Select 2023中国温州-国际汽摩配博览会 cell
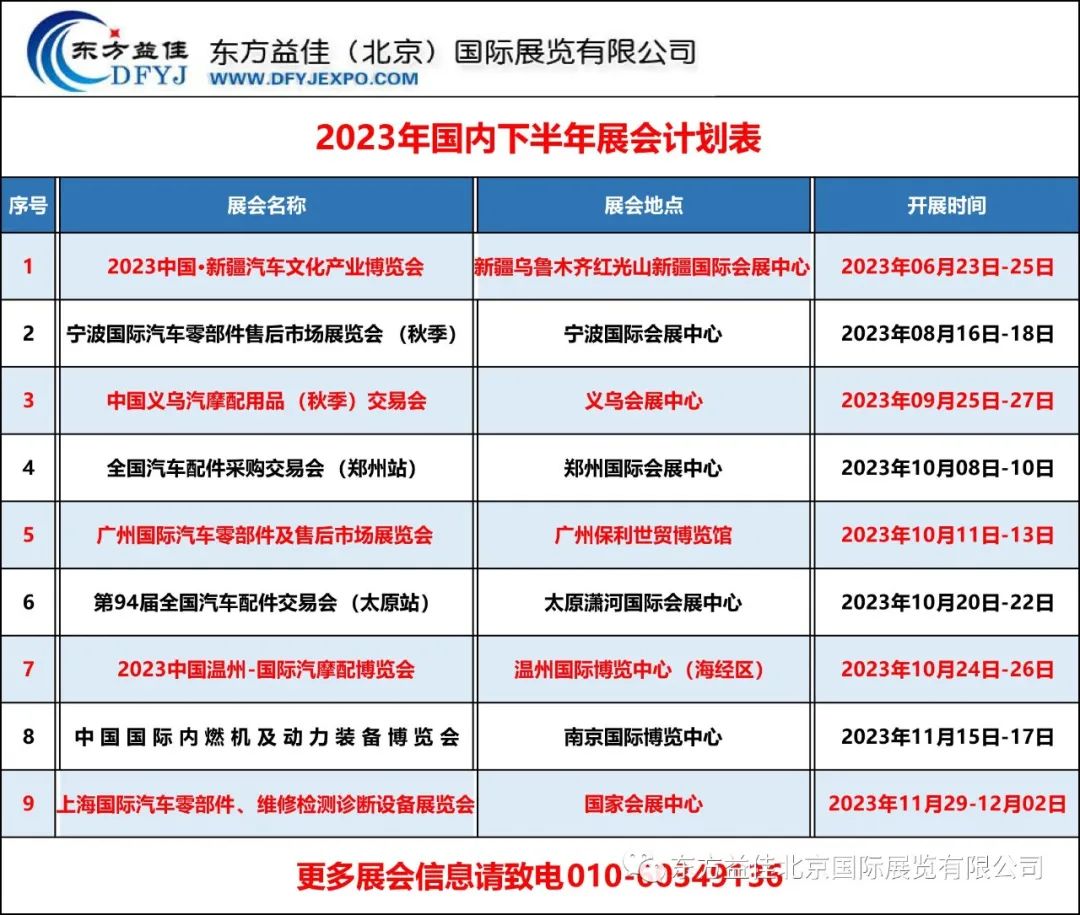 pyautogui.click(x=266, y=669)
